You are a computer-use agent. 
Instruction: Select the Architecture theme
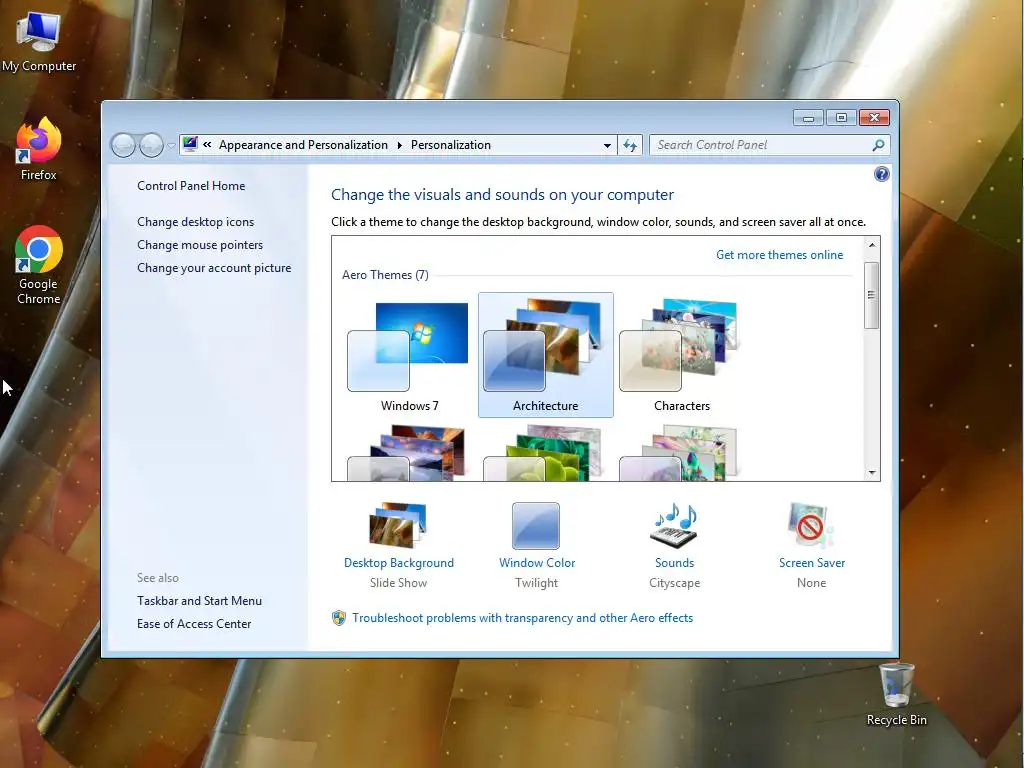[x=545, y=355]
